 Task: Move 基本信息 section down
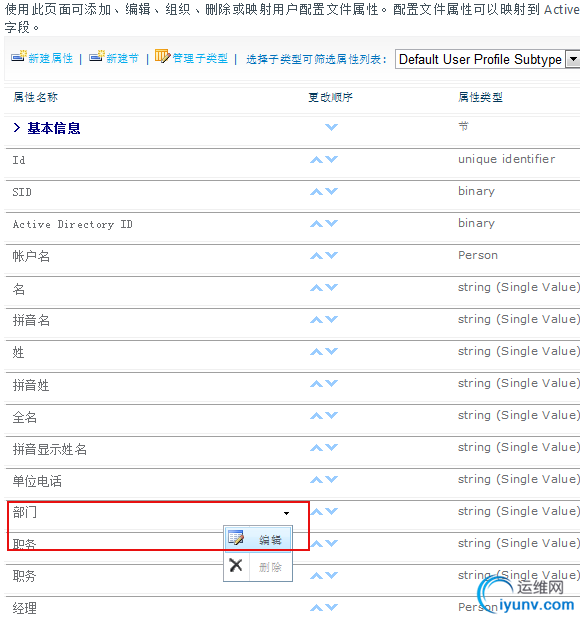pos(332,127)
